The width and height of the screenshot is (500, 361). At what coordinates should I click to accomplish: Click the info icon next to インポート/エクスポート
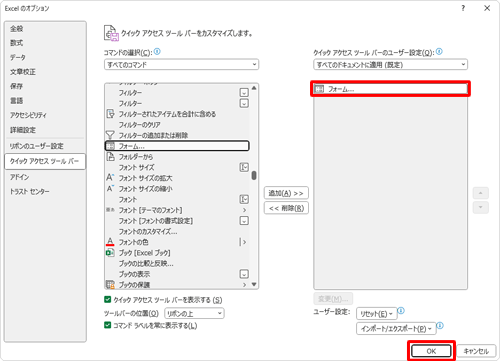click(x=440, y=326)
